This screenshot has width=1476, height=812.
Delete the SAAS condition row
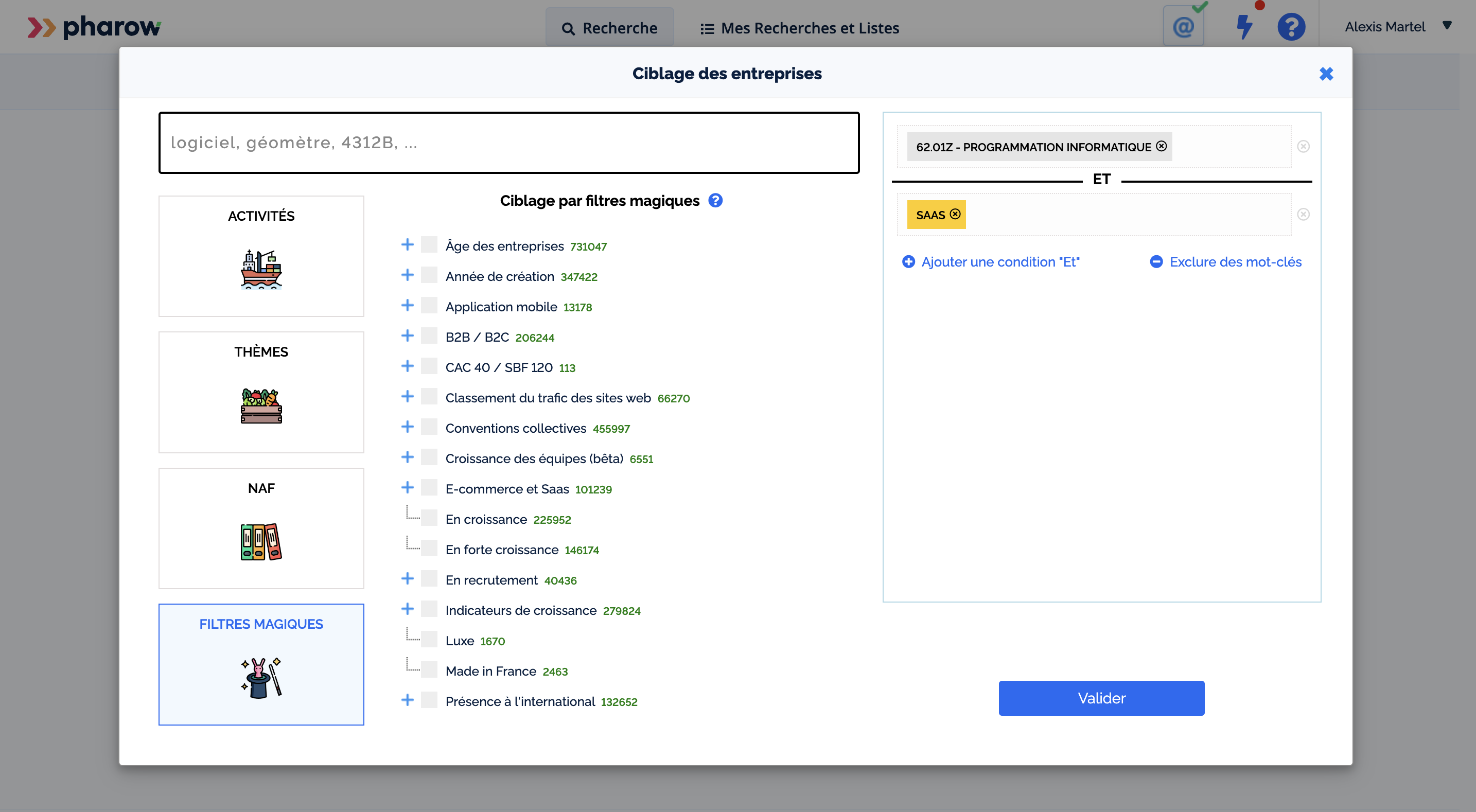pos(1303,214)
